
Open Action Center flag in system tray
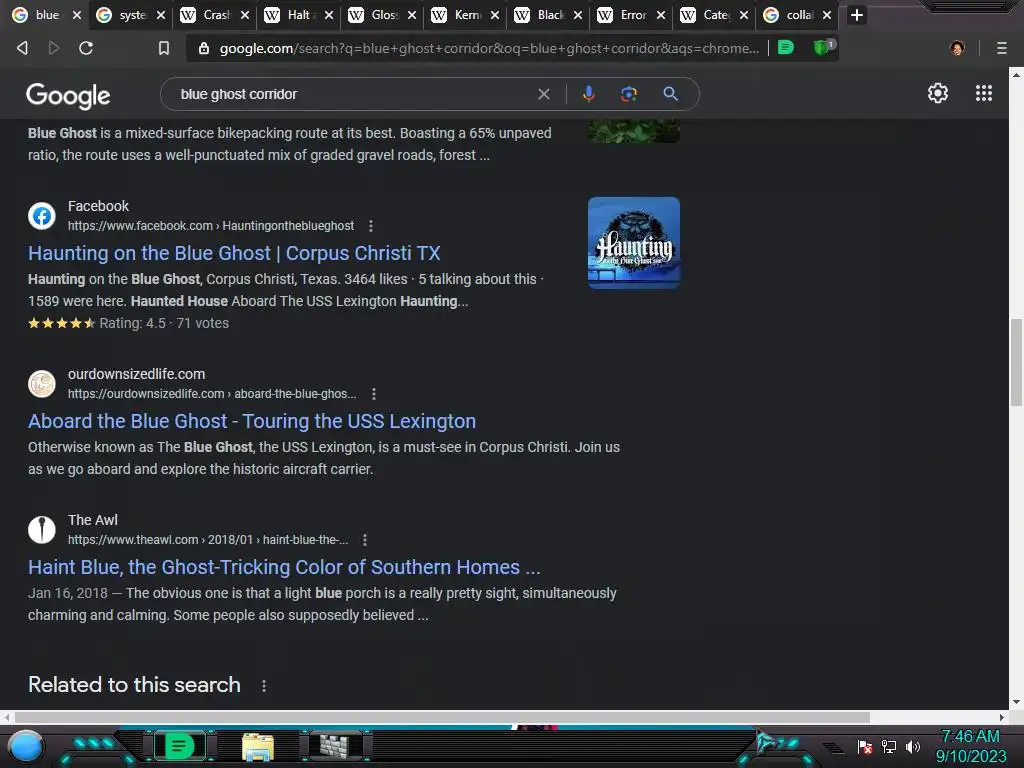point(865,746)
